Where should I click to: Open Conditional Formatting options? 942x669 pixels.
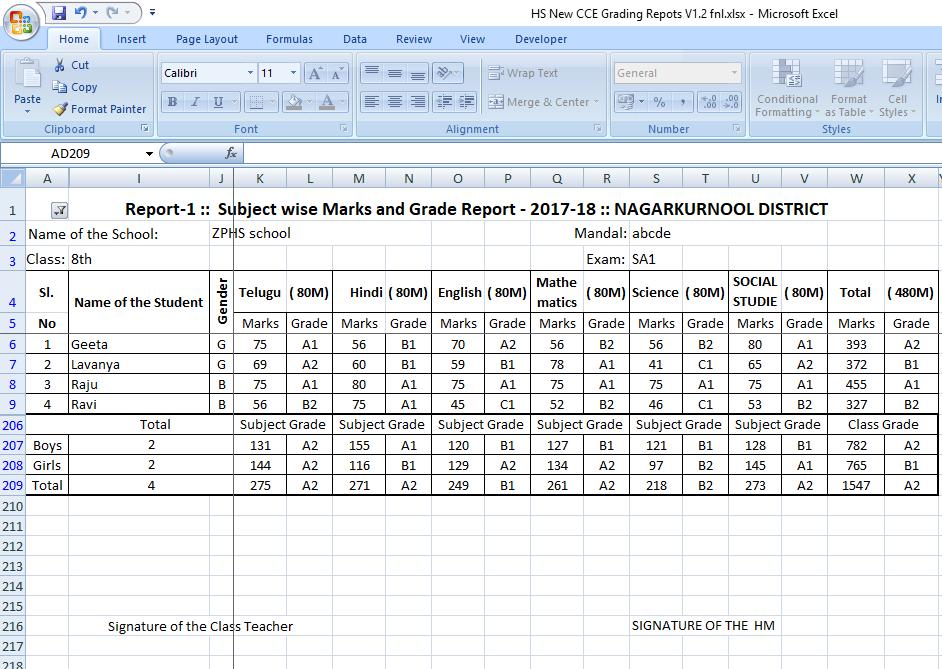pos(786,90)
